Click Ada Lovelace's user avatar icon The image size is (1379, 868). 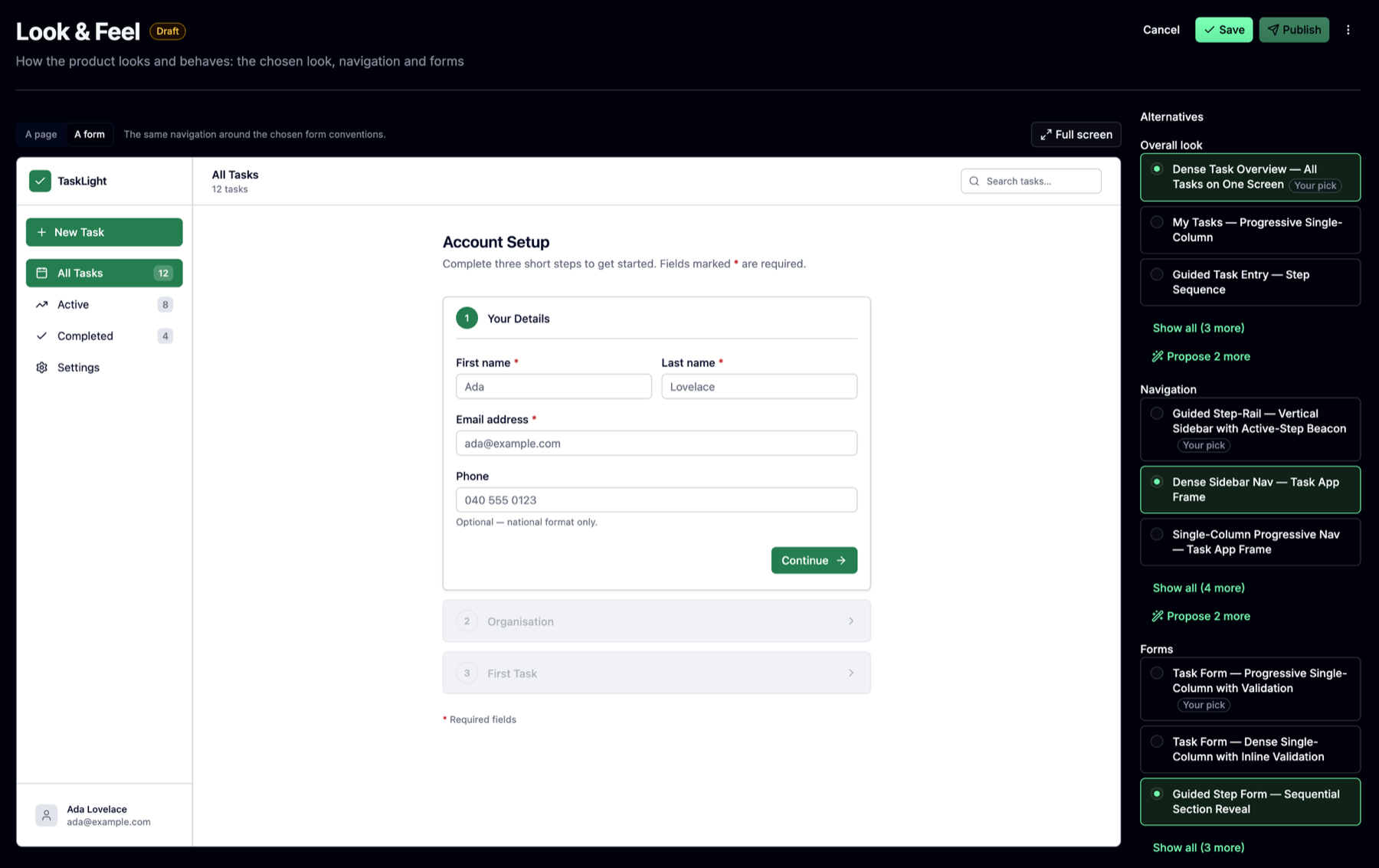(46, 815)
